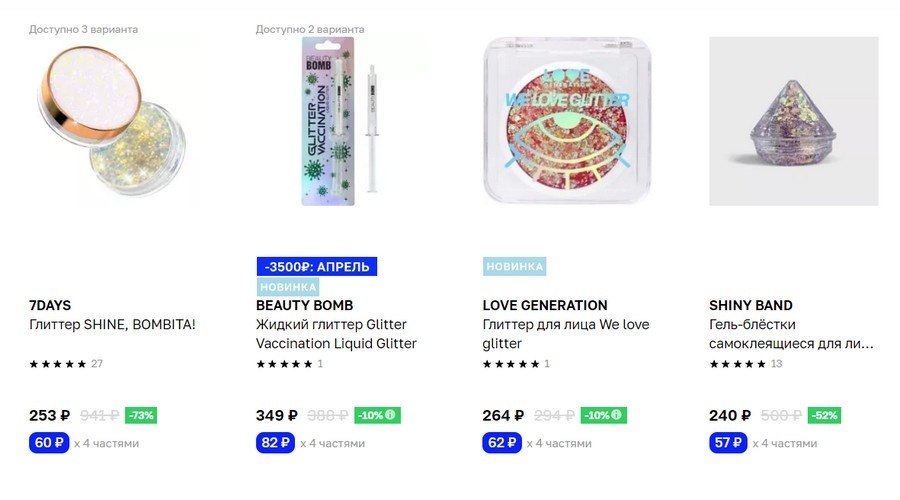Click the info icon on Love Generation discount
The width and height of the screenshot is (900, 500).
click(616, 414)
